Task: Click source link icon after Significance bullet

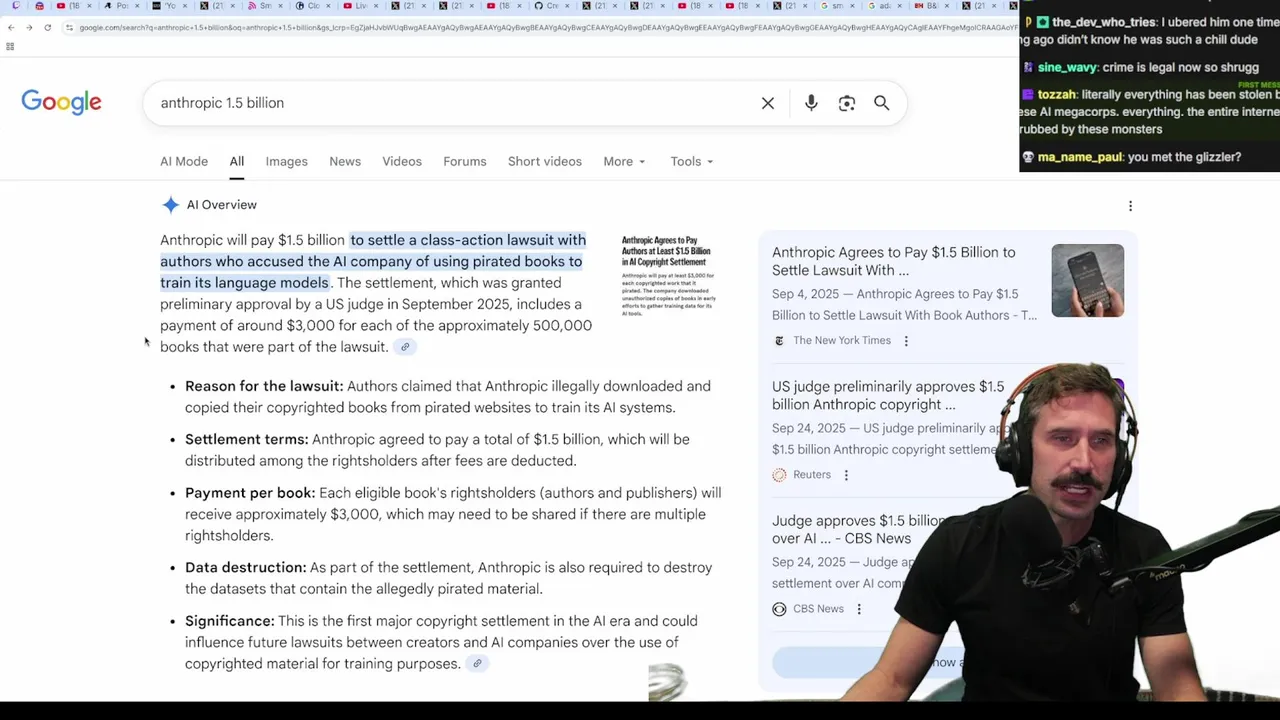Action: tap(477, 664)
